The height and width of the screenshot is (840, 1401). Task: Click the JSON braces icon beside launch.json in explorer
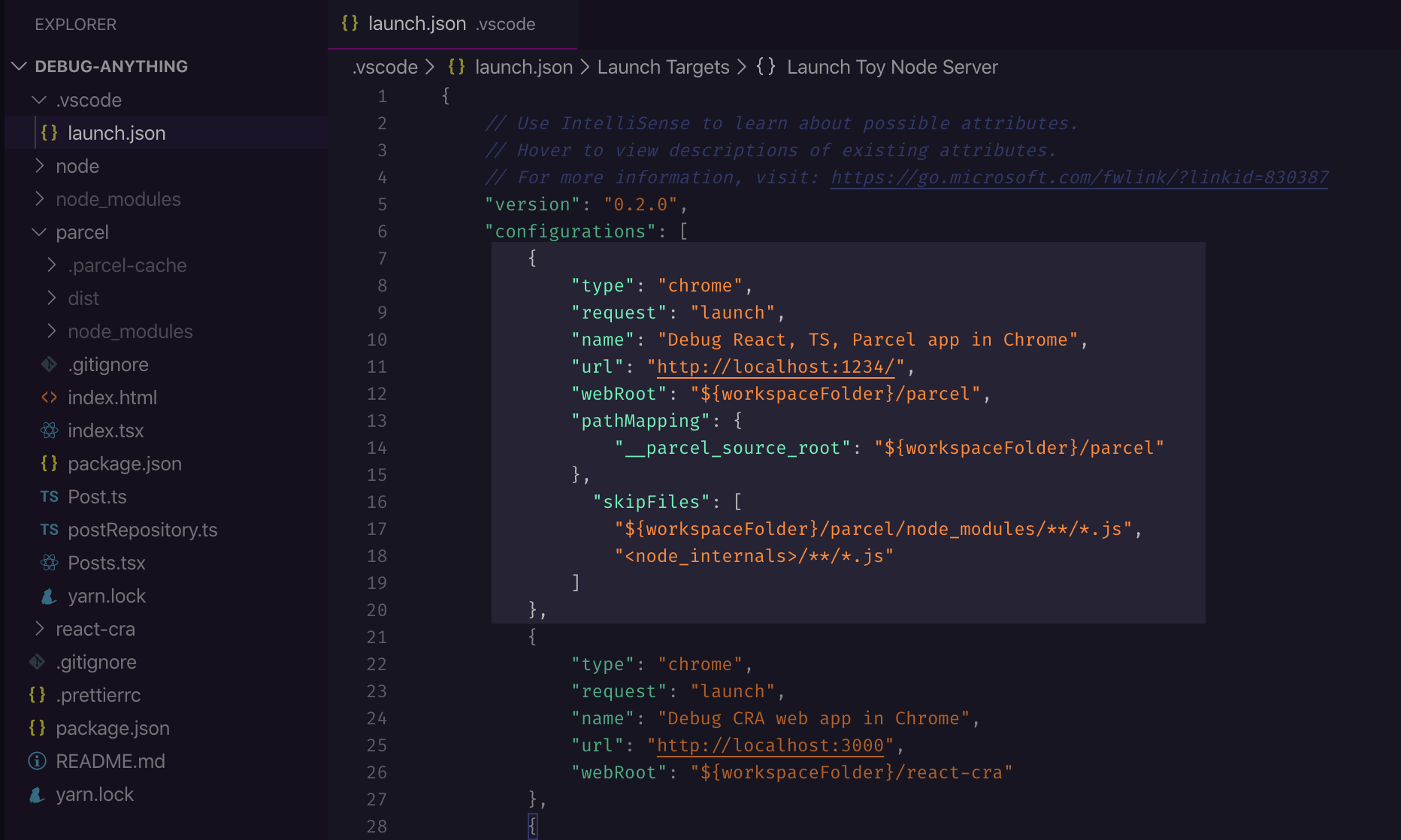(50, 133)
